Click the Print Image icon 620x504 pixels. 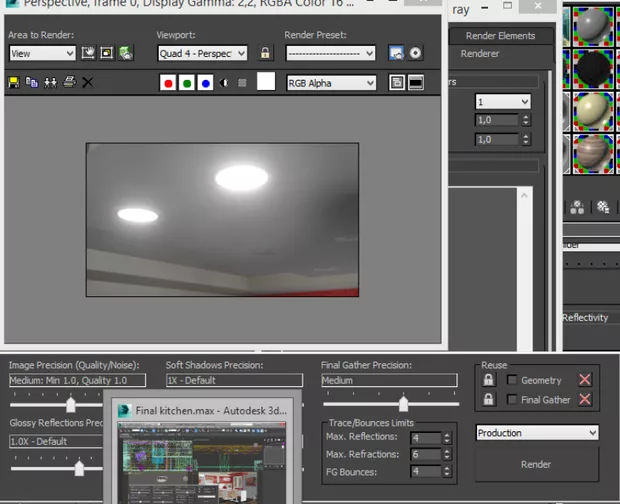click(69, 82)
